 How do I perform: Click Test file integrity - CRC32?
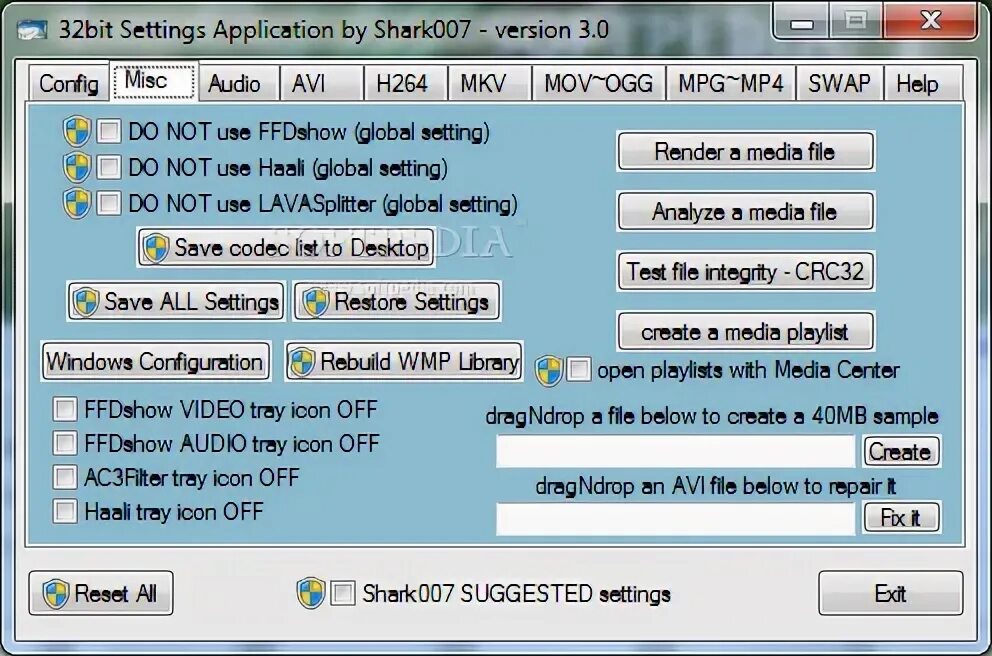click(746, 272)
